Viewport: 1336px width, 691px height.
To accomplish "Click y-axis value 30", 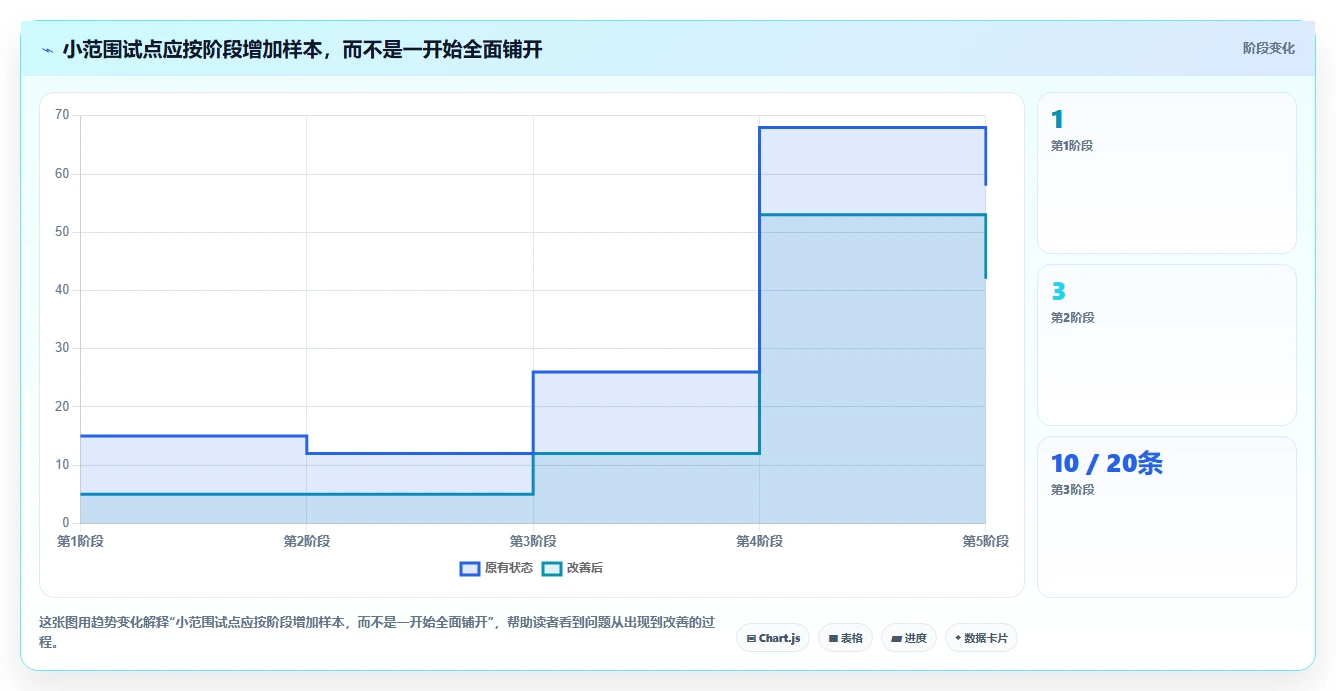I will [62, 348].
